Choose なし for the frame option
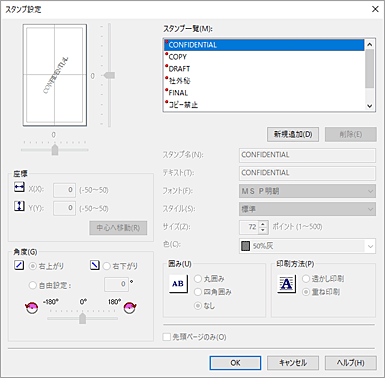This screenshot has height=378, width=385. click(198, 305)
